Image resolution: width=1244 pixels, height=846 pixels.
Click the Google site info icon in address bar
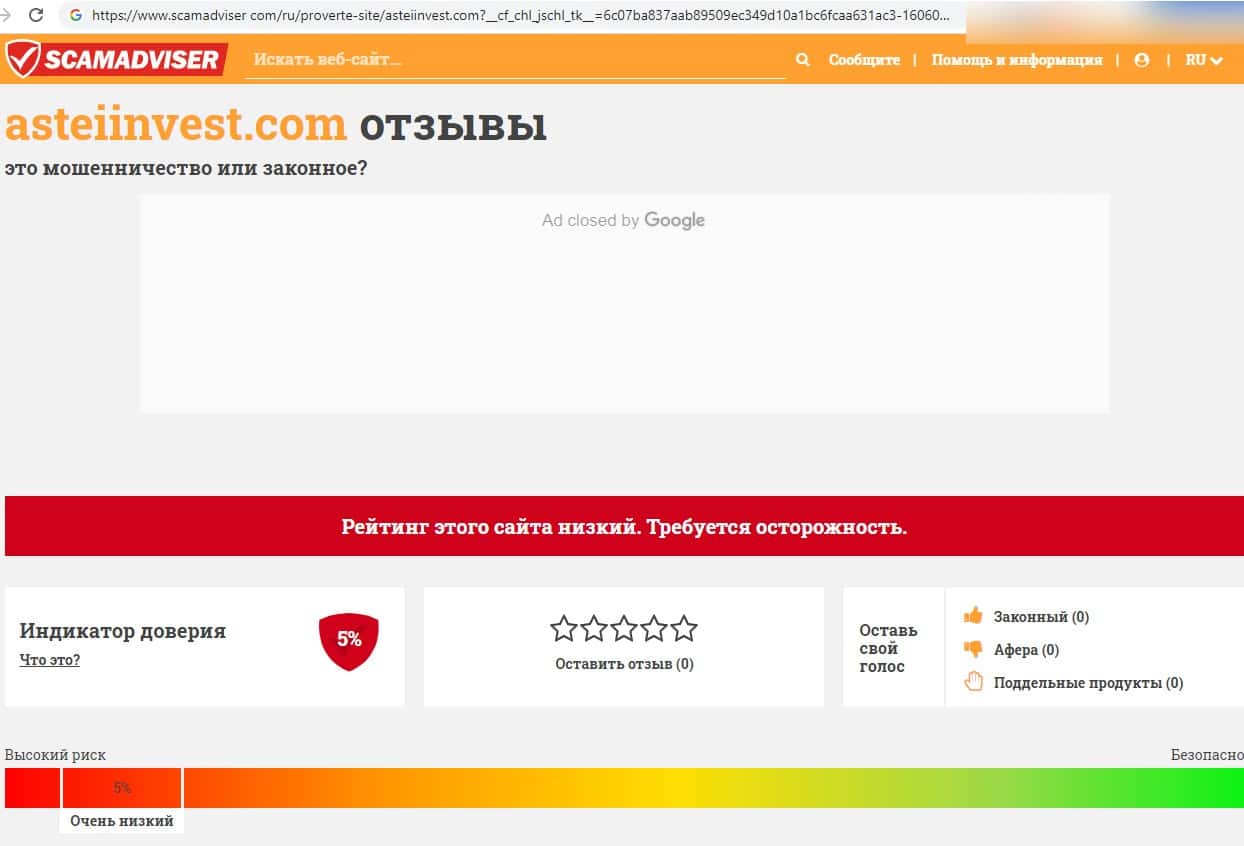75,15
